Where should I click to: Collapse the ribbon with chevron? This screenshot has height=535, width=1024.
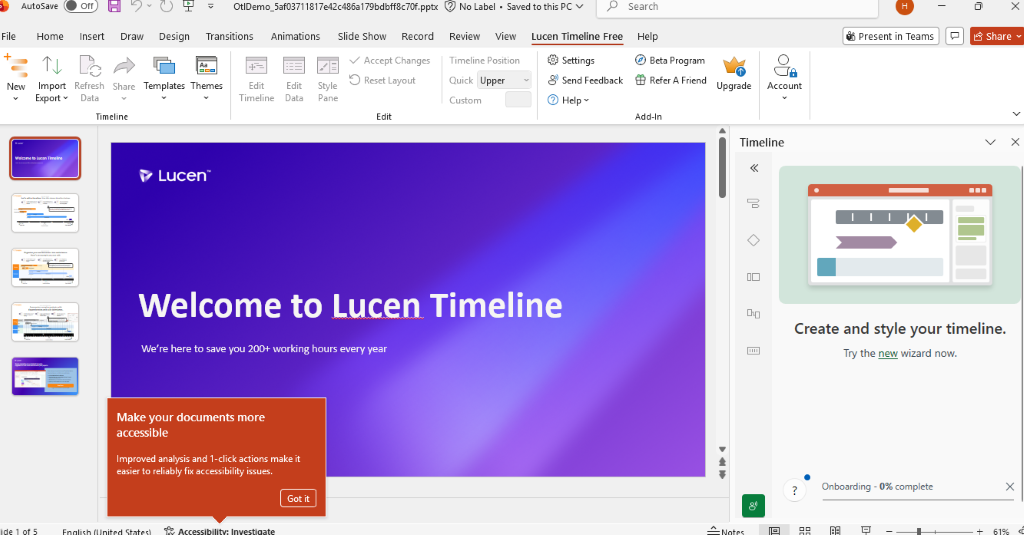pos(1016,114)
